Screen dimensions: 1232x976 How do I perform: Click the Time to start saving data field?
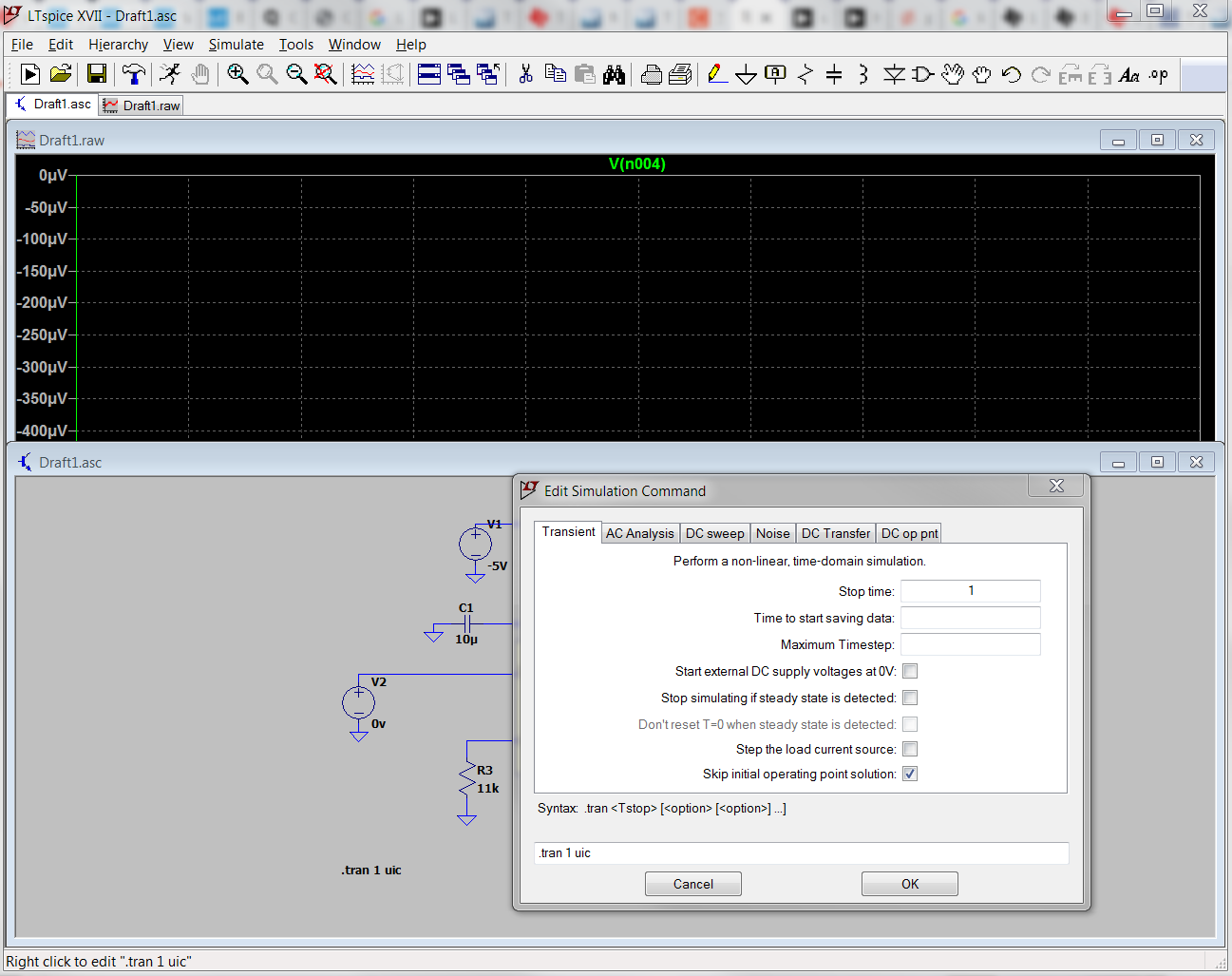click(971, 618)
